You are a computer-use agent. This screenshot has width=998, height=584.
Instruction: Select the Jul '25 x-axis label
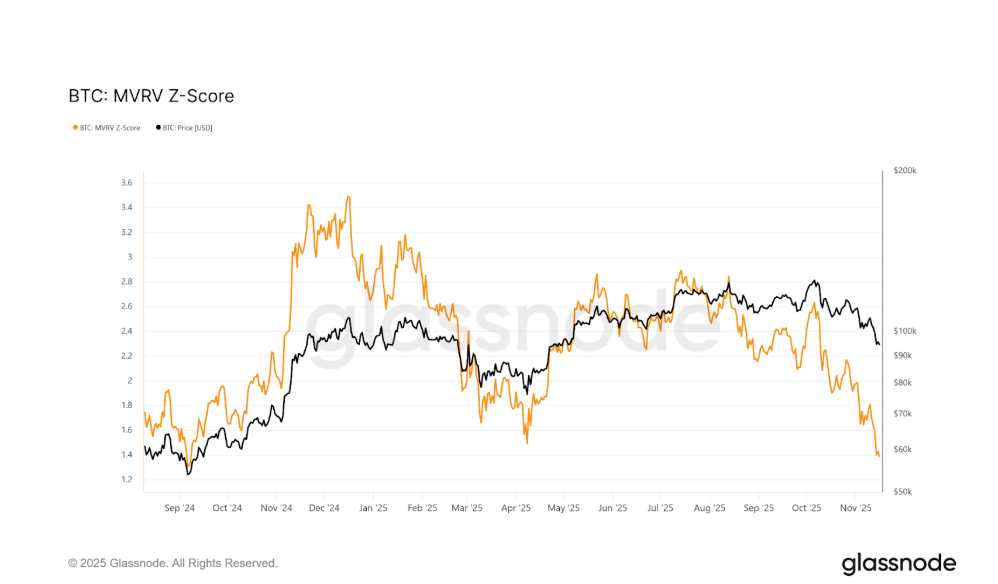tap(660, 508)
